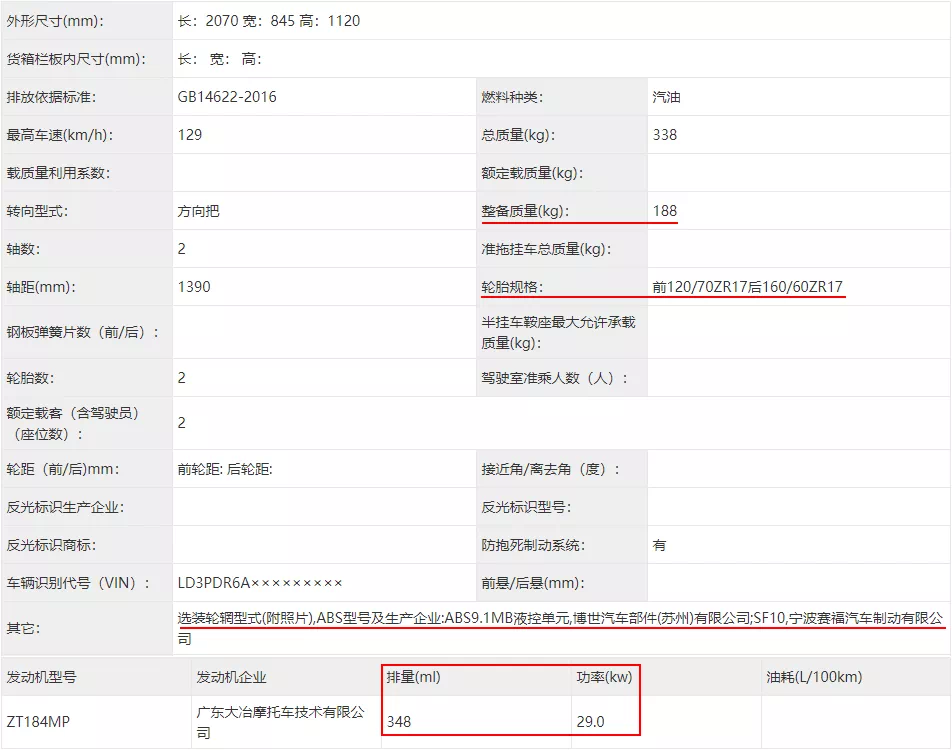Click the 轴数 label
Image resolution: width=952 pixels, height=750 pixels.
[x=23, y=250]
